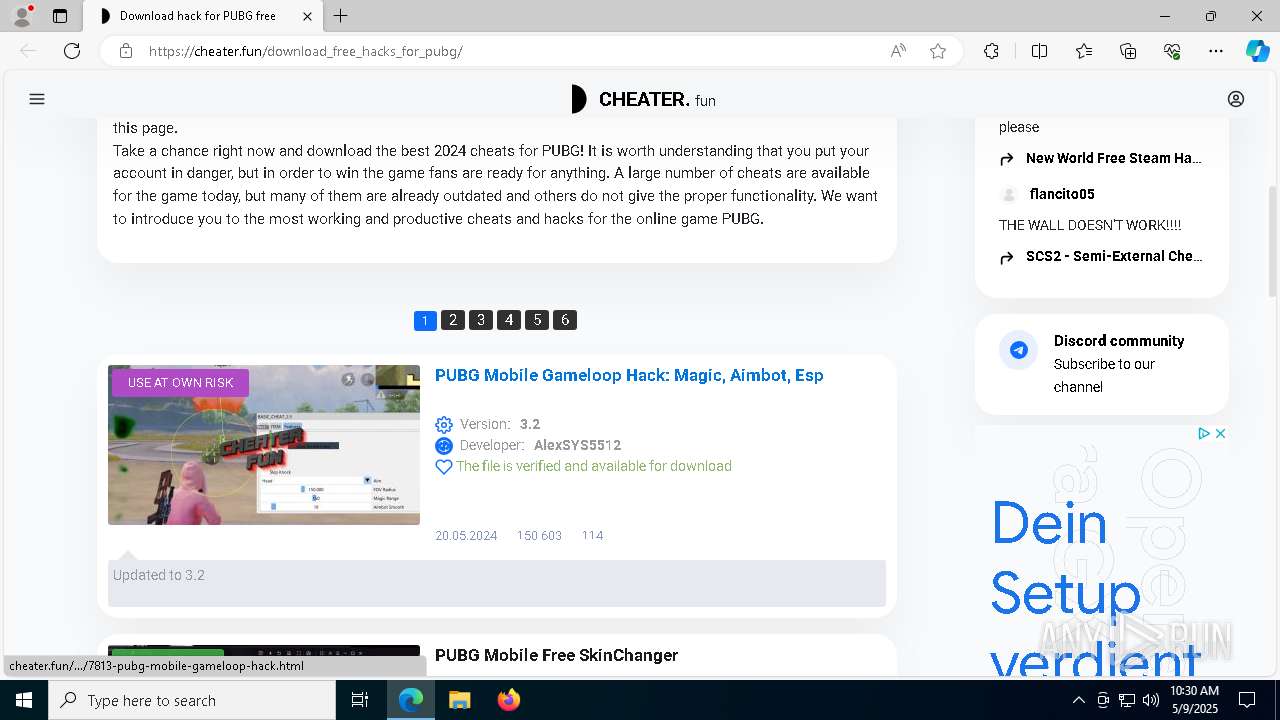Open Favorites list icon
1280x720 pixels.
[1084, 51]
